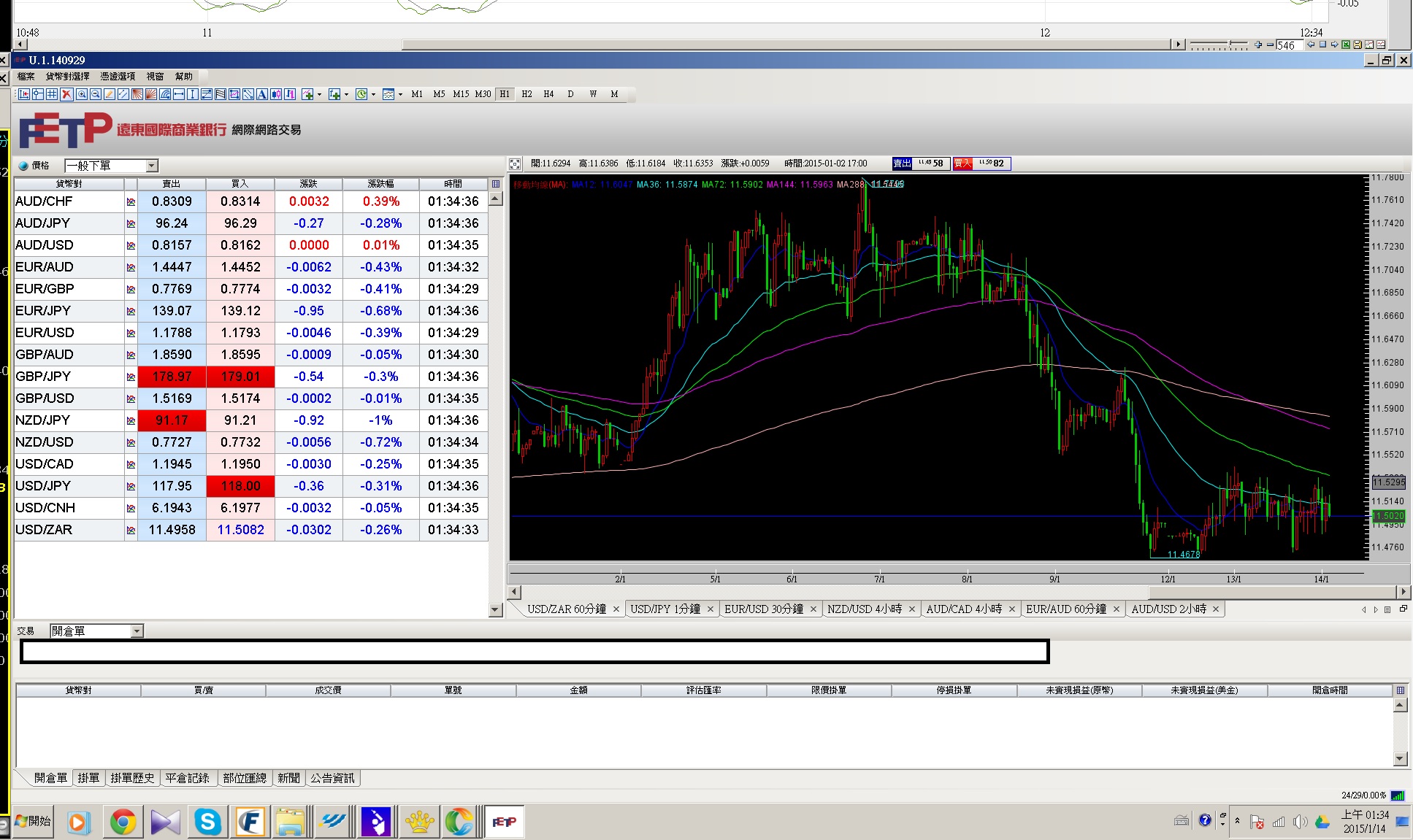This screenshot has height=840, width=1413.
Task: Click the volume speaker tray icon
Action: pos(1300,822)
